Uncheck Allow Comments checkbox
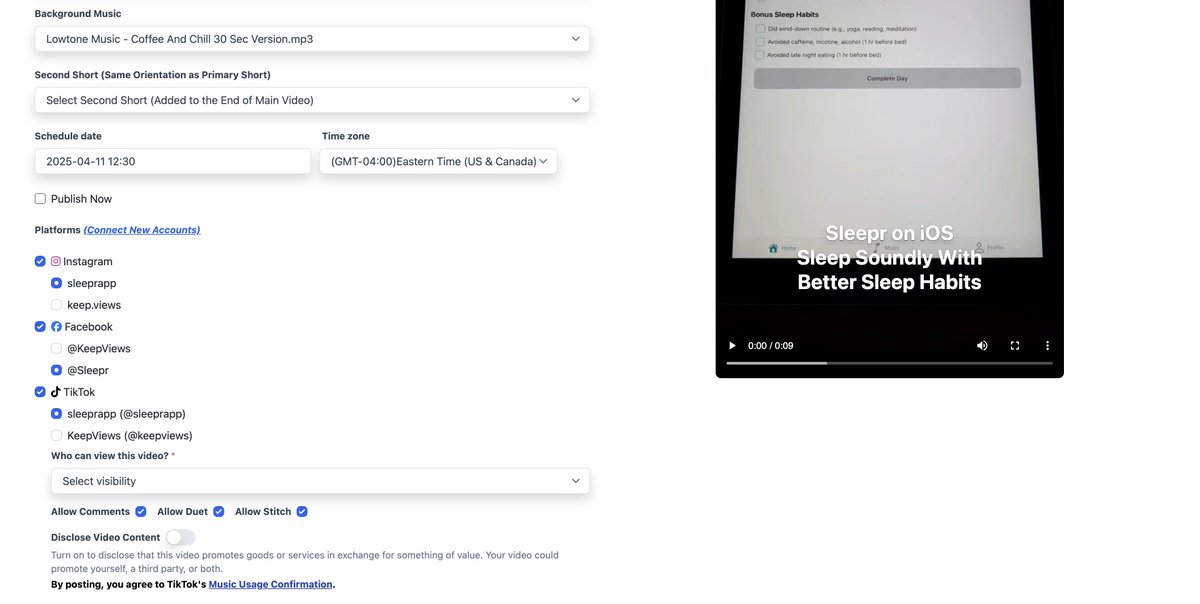 tap(141, 512)
